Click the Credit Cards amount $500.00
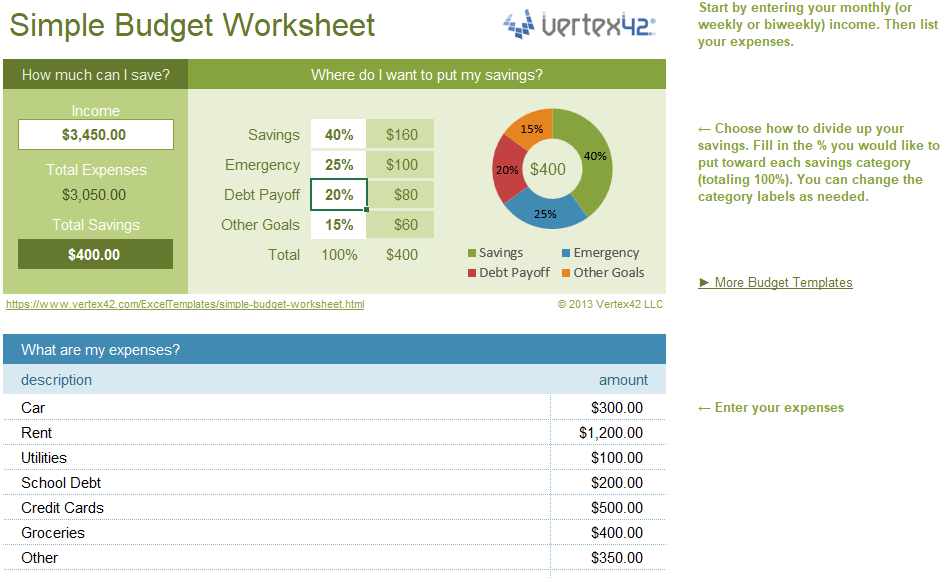 [x=616, y=508]
